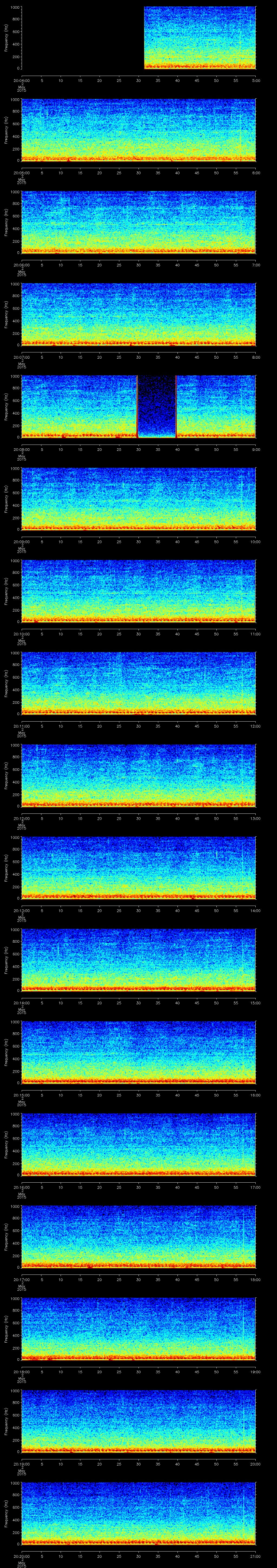Select the spectrogram panel beginning at 20:06:00
Viewport: 277px width, 1568px height.
[x=139, y=222]
